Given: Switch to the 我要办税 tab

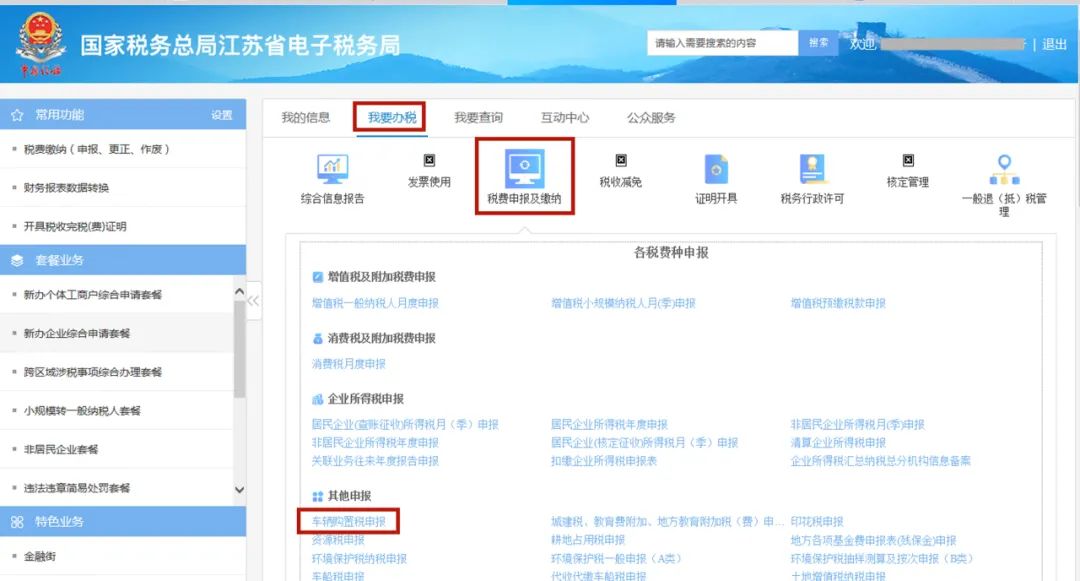Looking at the screenshot, I should [x=390, y=117].
